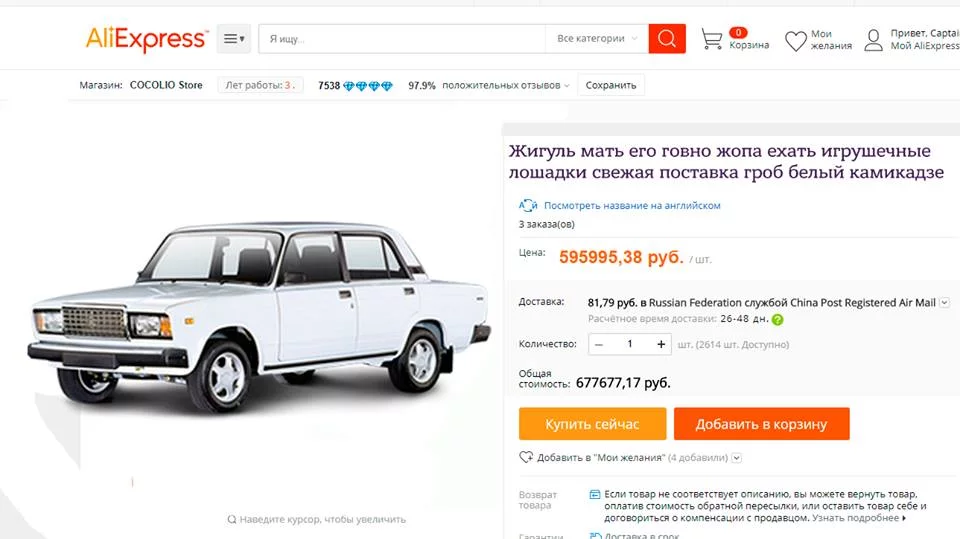Expand the positive reviews dropdown
Screen dimensions: 960x539
(x=566, y=86)
